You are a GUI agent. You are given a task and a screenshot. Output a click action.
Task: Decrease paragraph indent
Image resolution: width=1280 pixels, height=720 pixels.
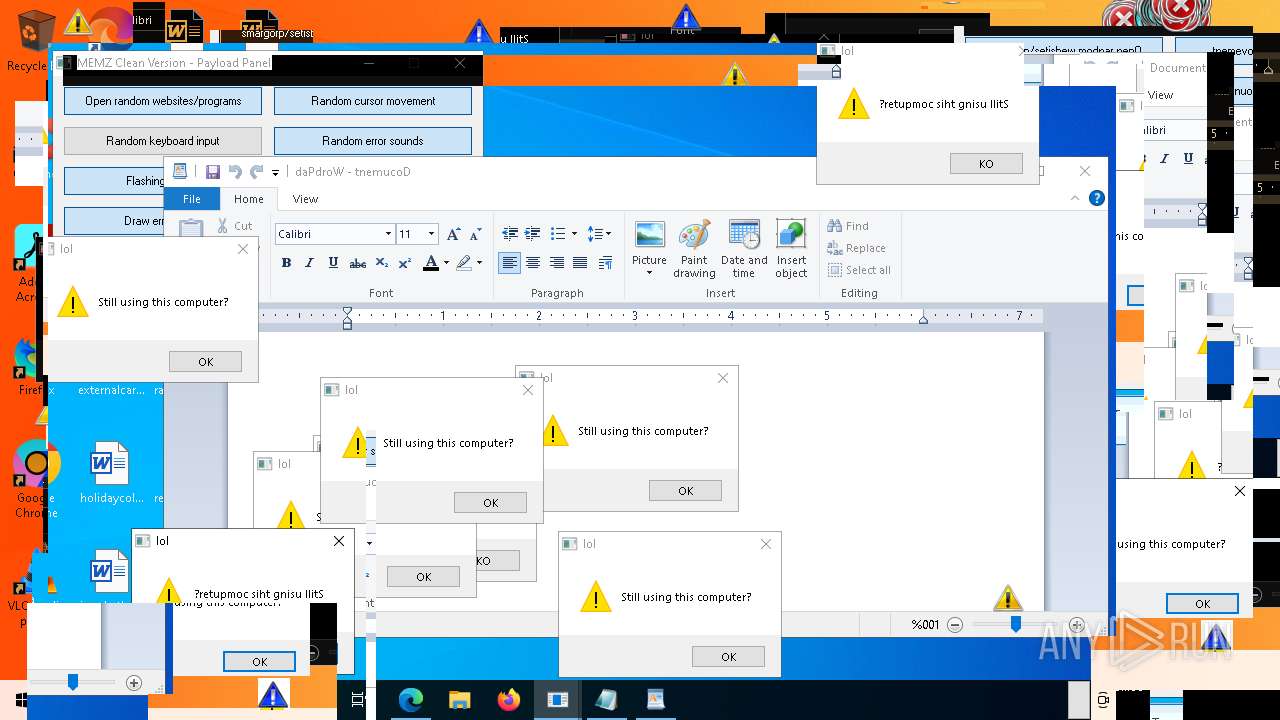510,234
